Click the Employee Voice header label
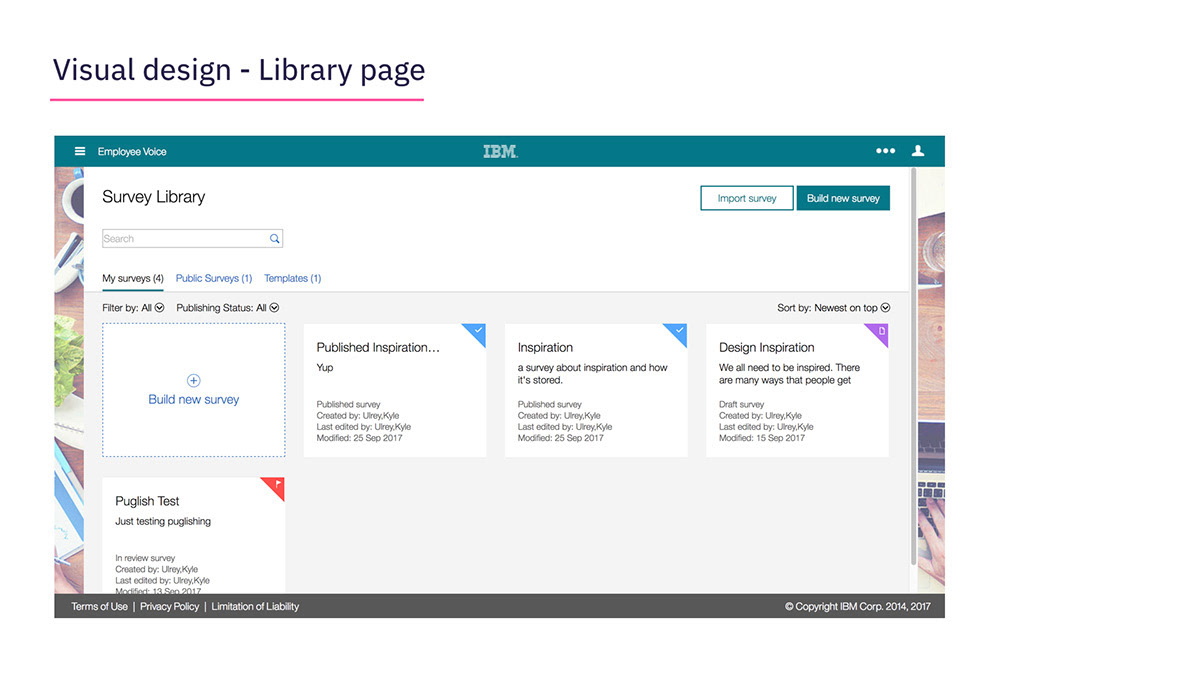 click(132, 152)
